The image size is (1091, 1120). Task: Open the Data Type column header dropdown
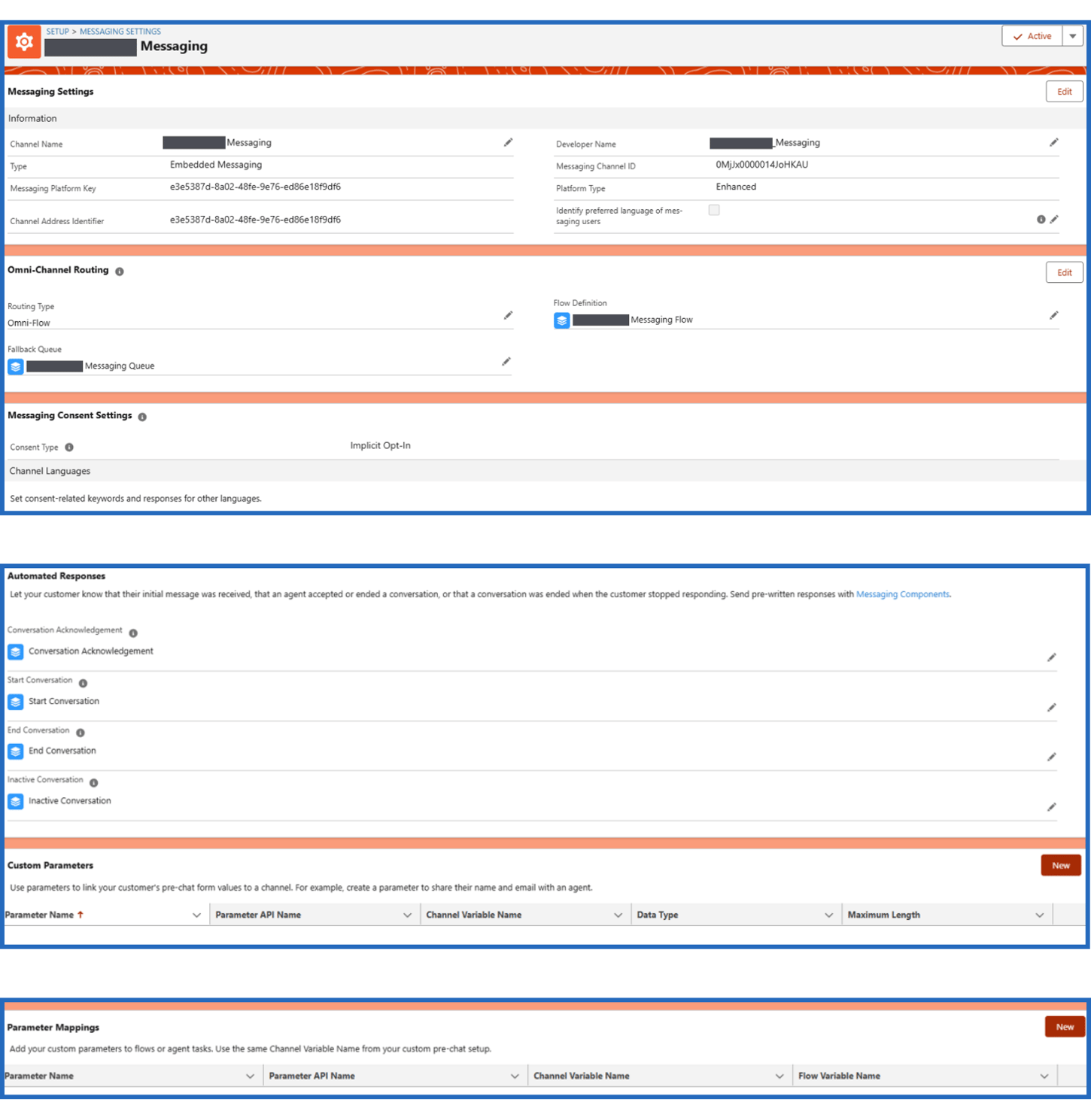click(828, 915)
